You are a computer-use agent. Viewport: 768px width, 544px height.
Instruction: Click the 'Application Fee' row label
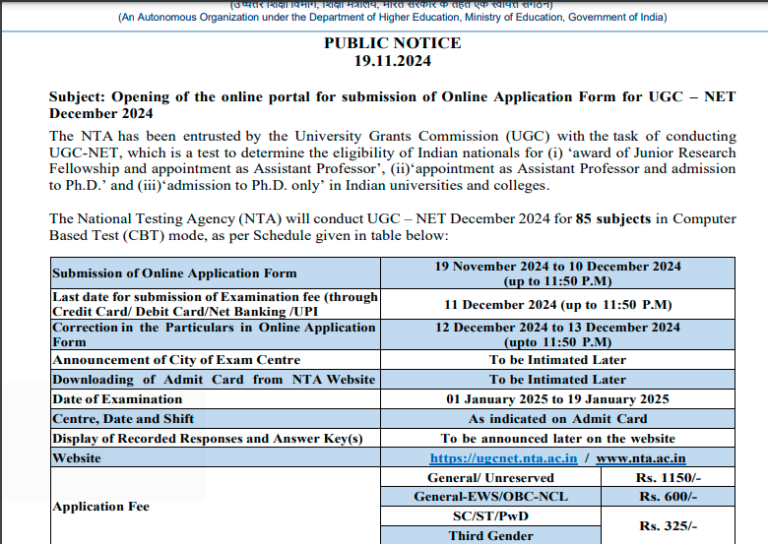pos(216,506)
